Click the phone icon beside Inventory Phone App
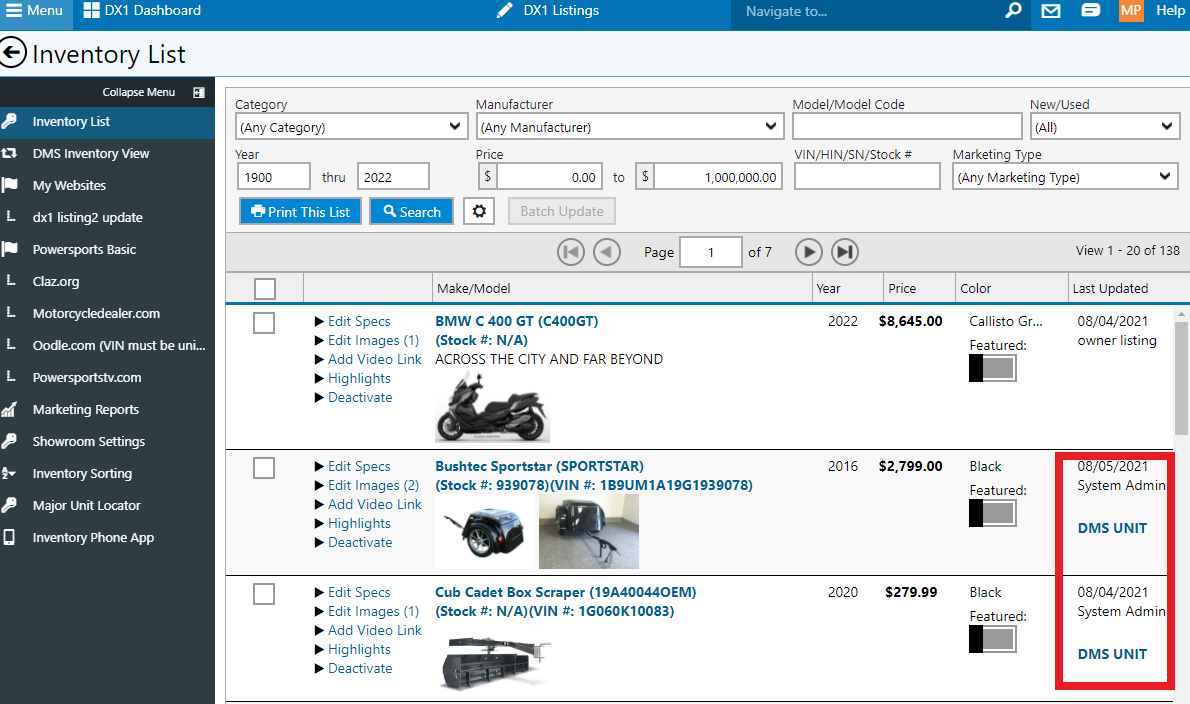Image resolution: width=1190 pixels, height=704 pixels. 9,537
